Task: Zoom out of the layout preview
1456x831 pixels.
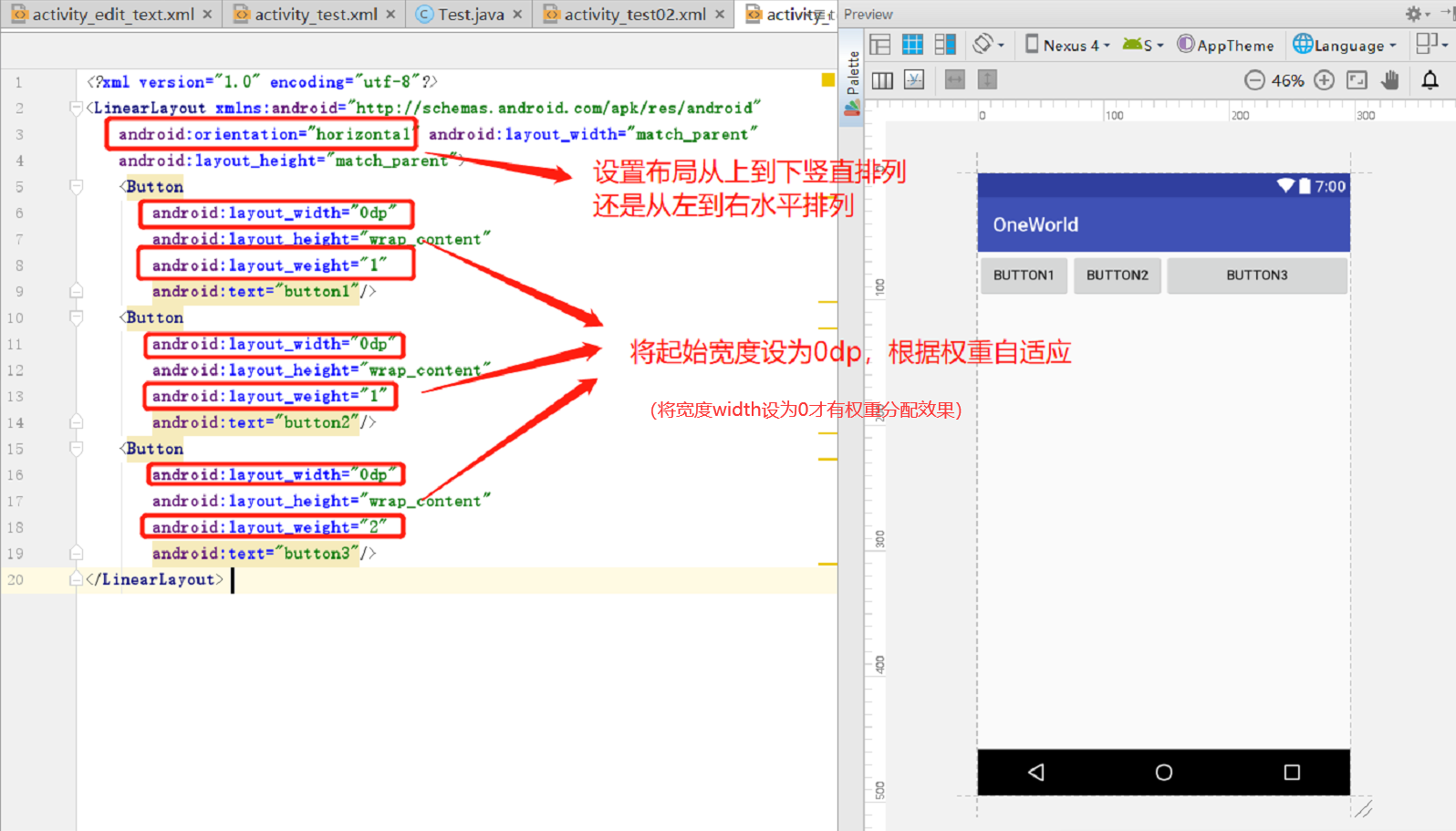Action: [1254, 80]
